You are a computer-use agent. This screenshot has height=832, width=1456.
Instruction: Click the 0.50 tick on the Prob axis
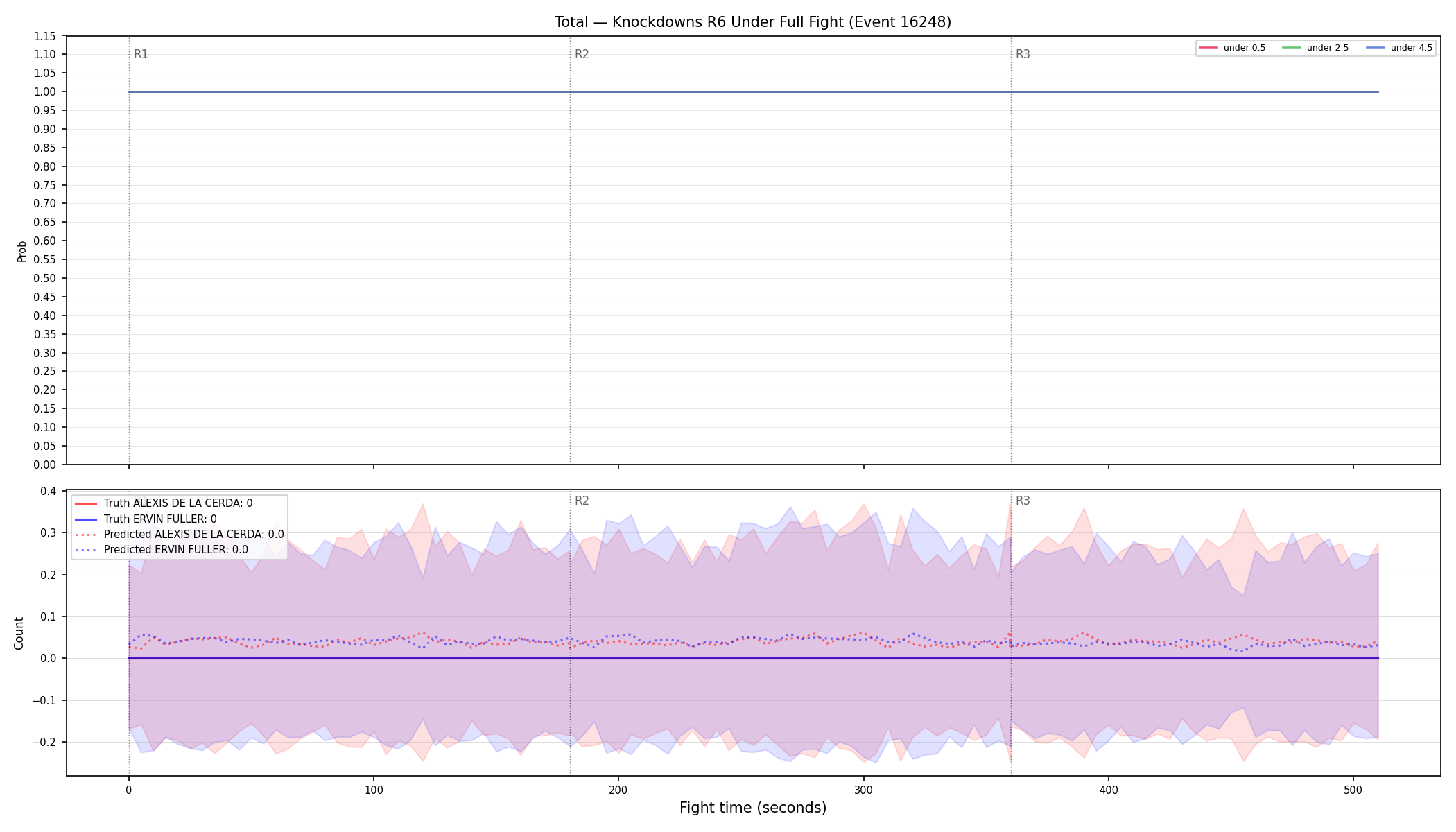[x=46, y=278]
